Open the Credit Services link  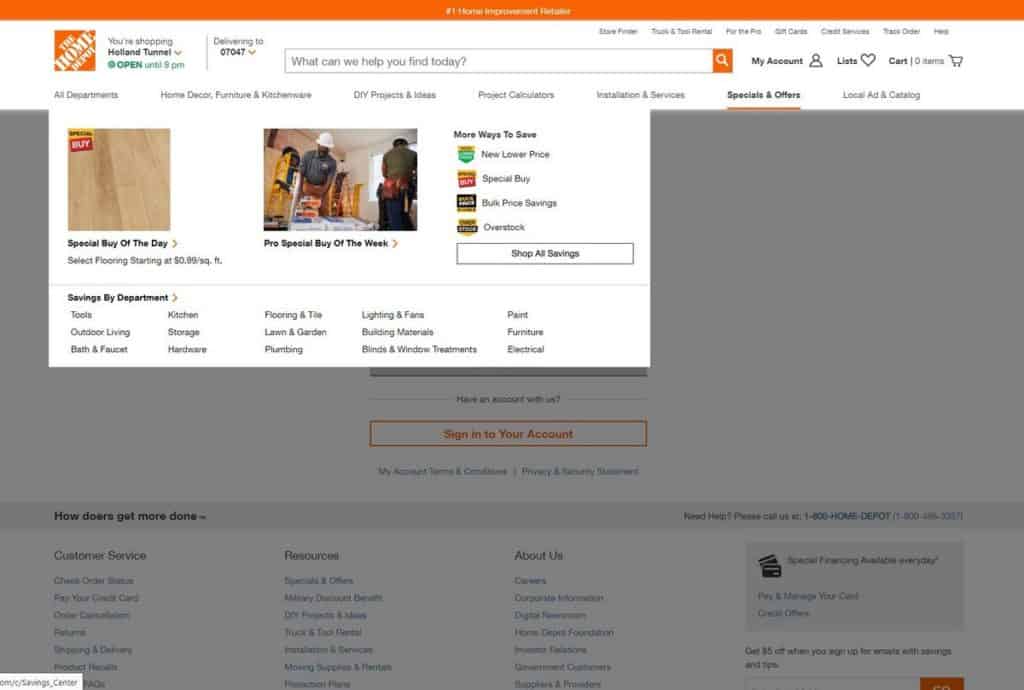[845, 31]
